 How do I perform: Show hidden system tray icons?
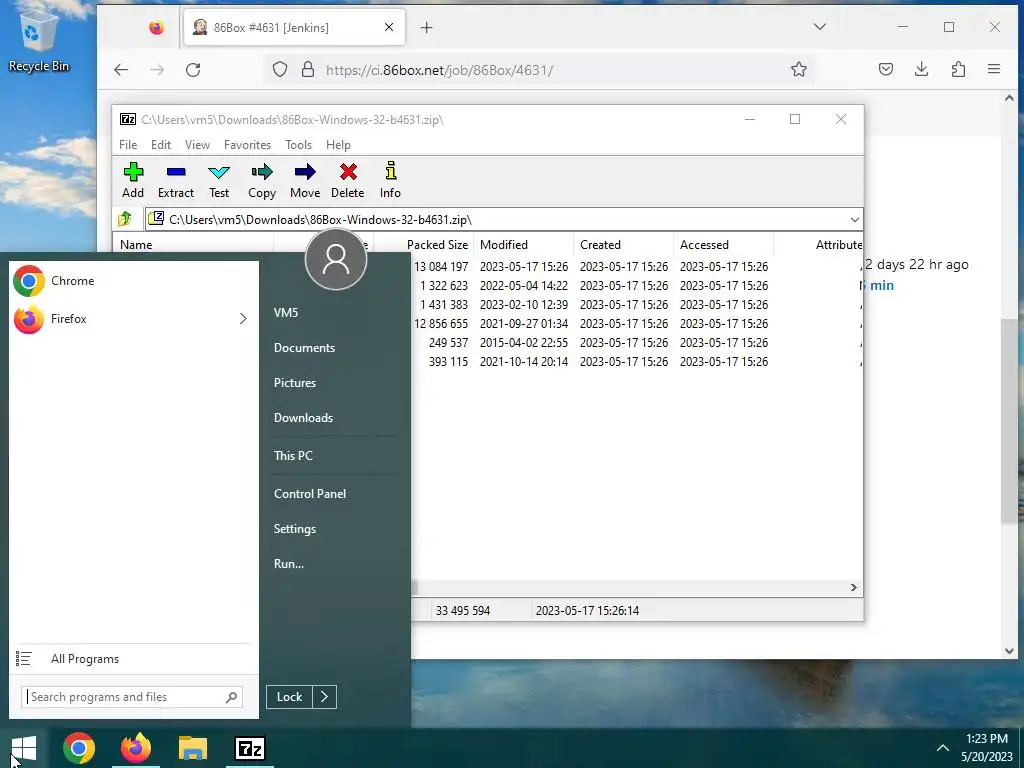pyautogui.click(x=942, y=748)
